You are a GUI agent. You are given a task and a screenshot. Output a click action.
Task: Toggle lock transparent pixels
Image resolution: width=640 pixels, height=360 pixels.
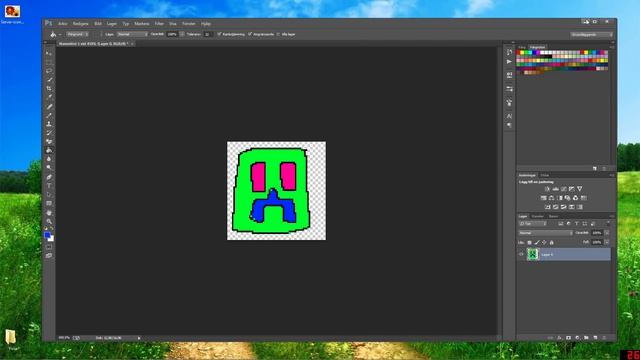pyautogui.click(x=529, y=242)
